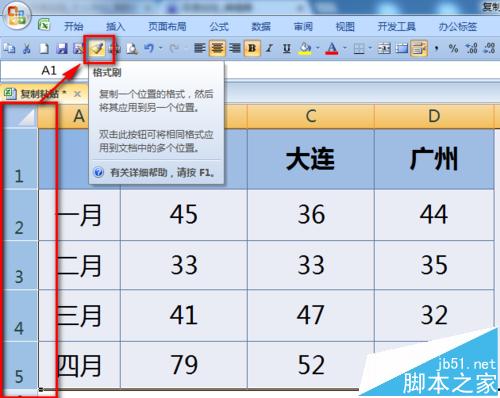Click the Font Color A icon

coord(331,49)
